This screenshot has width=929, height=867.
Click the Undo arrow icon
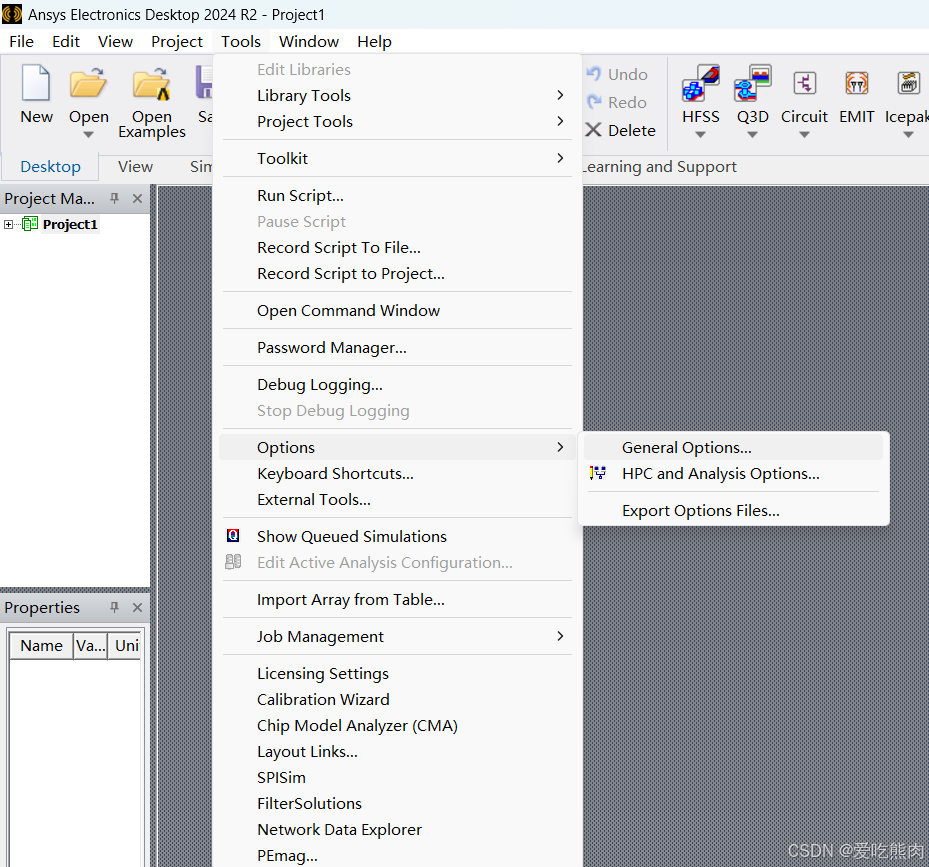pyautogui.click(x=594, y=74)
